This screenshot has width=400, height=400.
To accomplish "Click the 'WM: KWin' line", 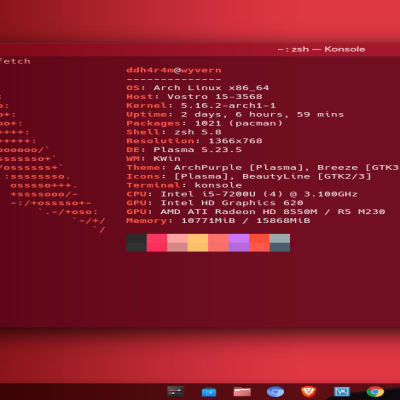I will tap(153, 159).
